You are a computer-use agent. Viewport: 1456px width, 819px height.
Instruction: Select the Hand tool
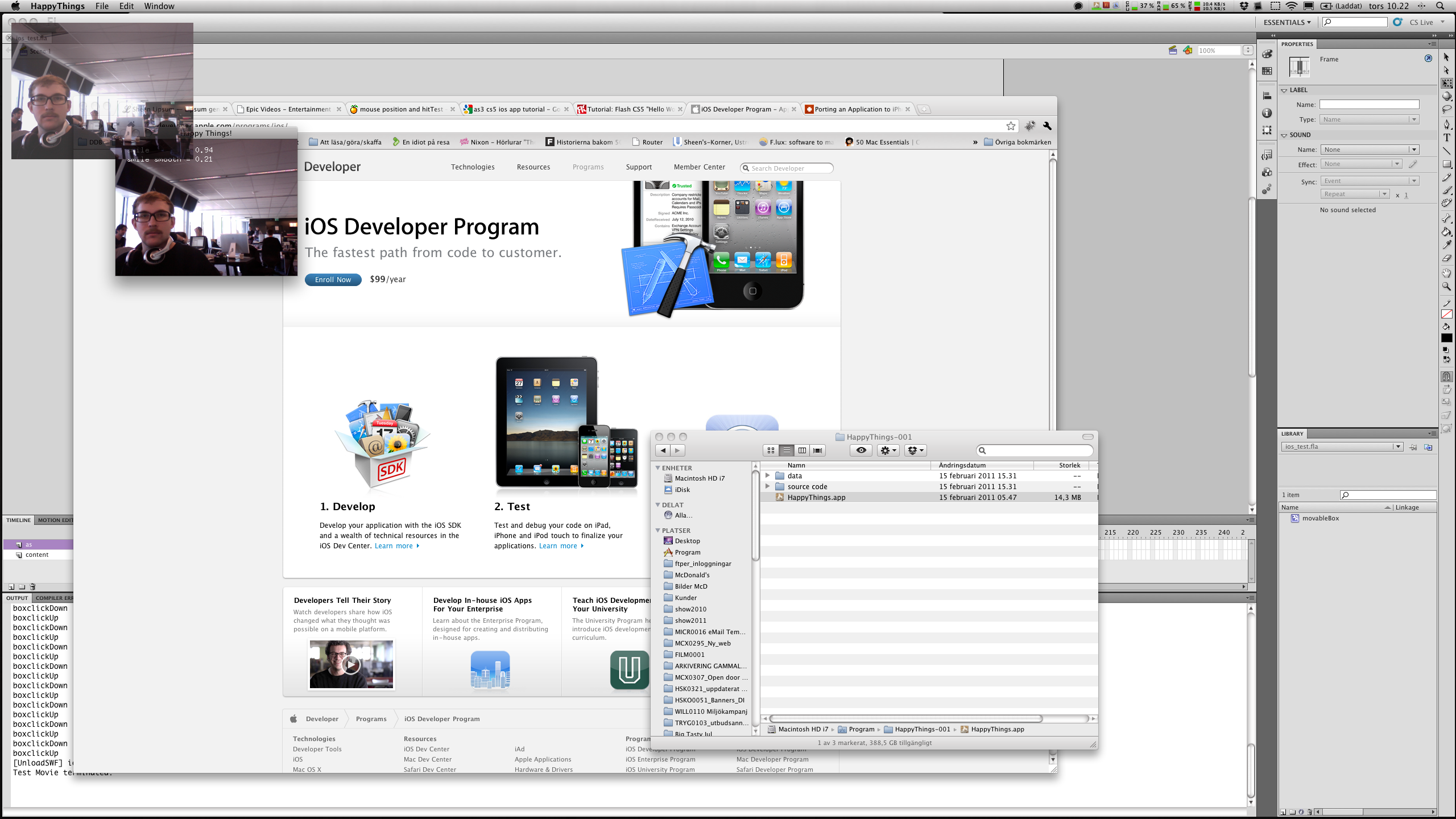tap(1446, 273)
